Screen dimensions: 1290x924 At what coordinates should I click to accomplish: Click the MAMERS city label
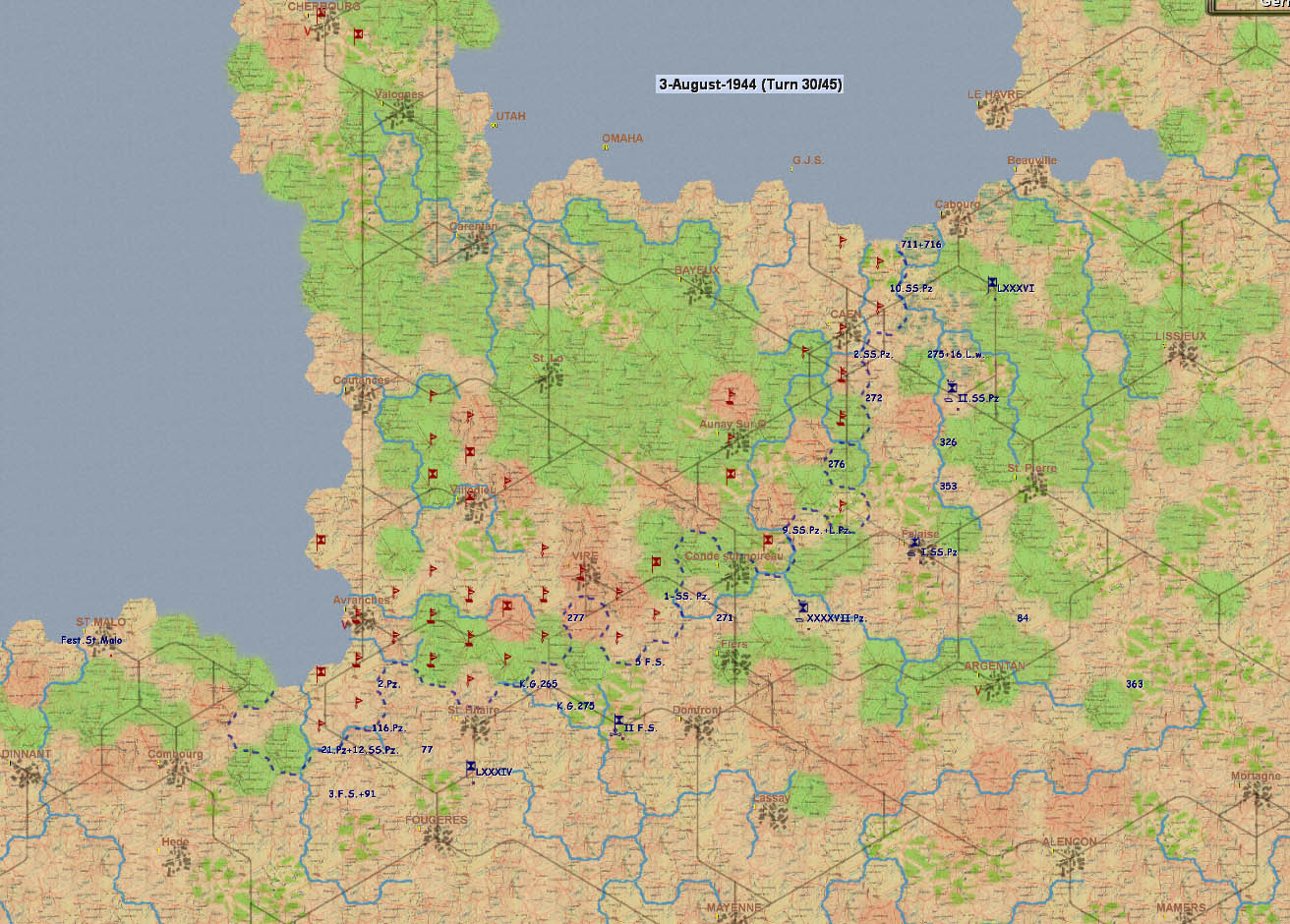pos(1181,908)
